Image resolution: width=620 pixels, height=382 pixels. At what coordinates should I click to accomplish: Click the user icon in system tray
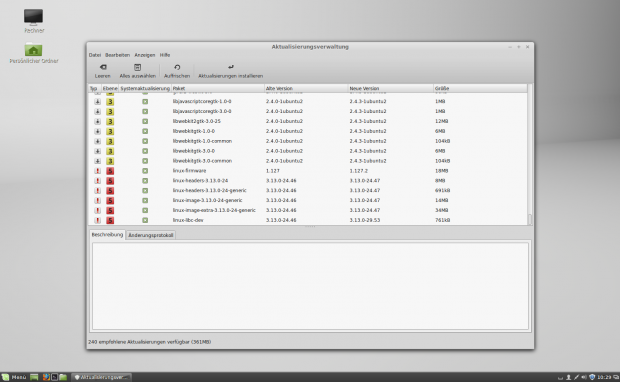(568, 377)
